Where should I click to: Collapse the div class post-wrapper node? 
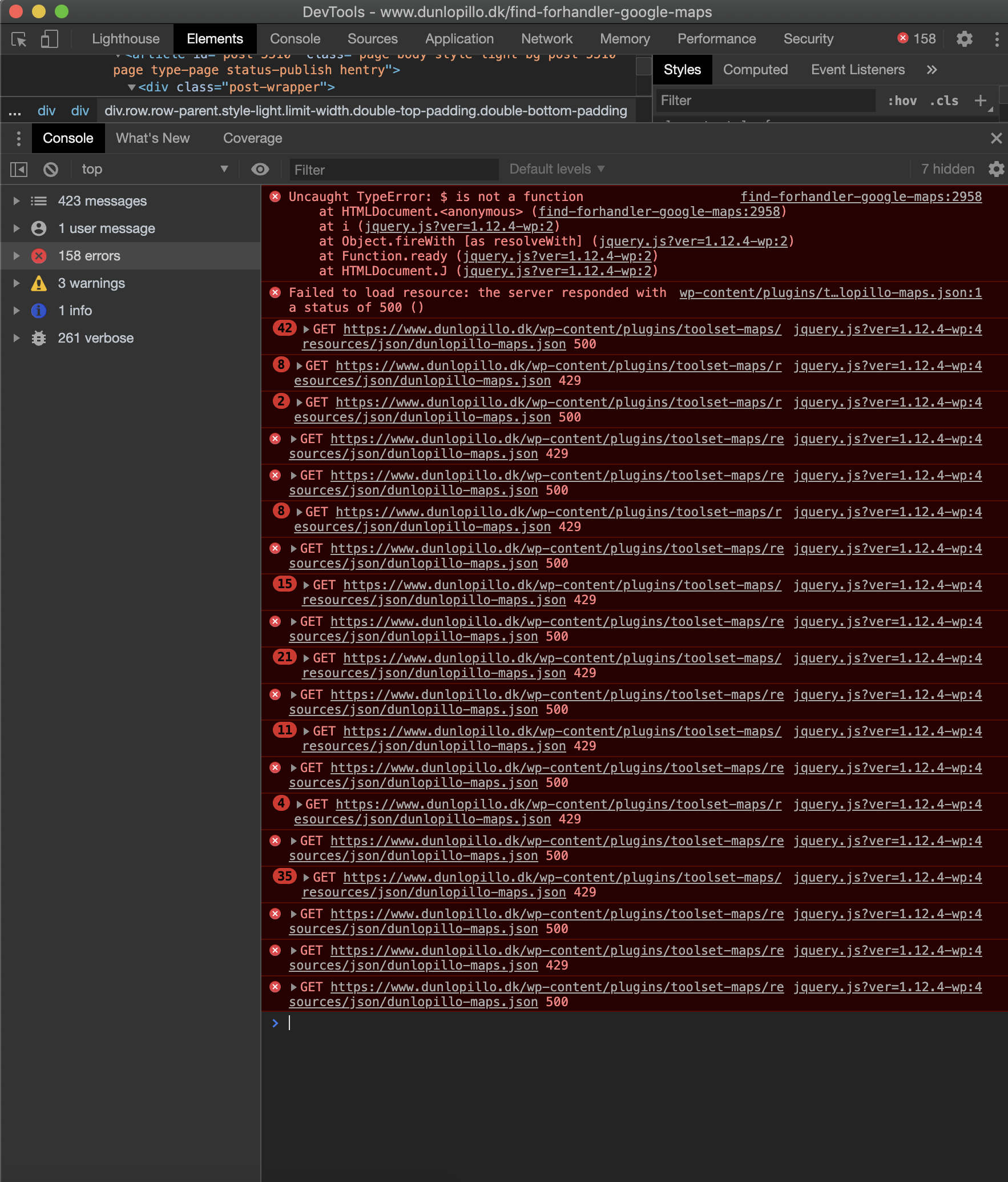click(x=132, y=87)
